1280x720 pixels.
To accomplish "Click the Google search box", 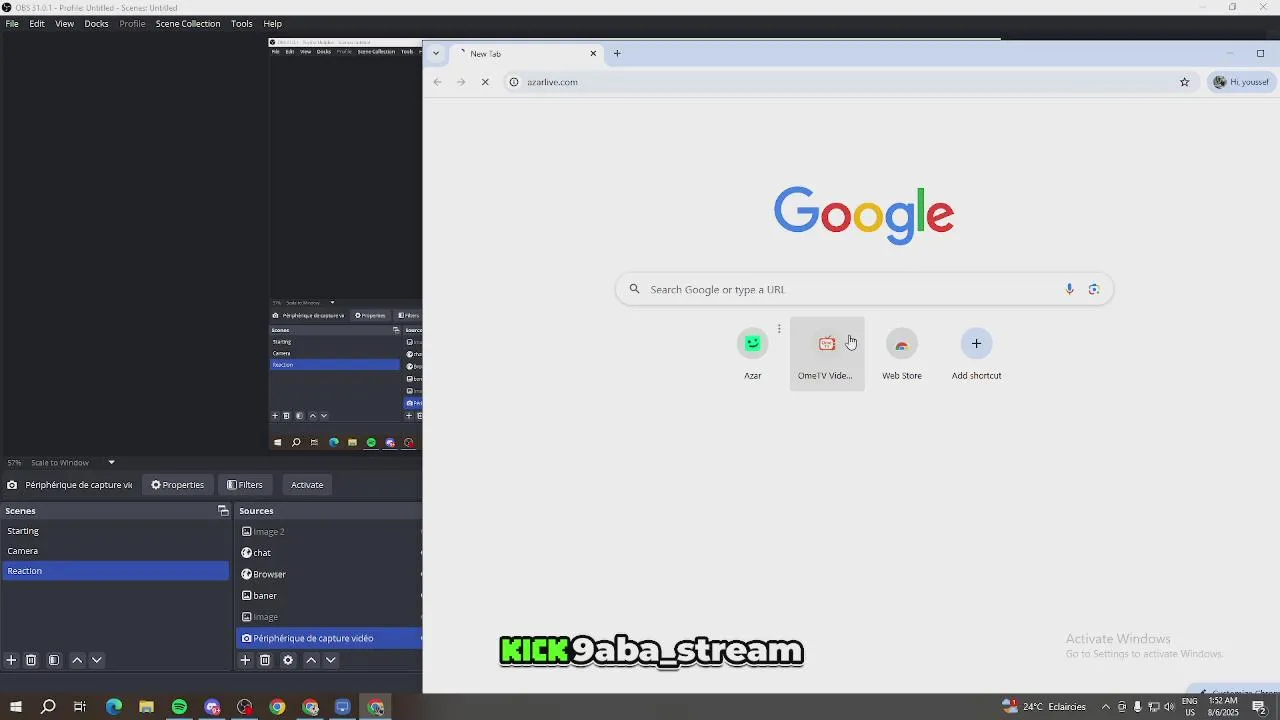I will (864, 289).
